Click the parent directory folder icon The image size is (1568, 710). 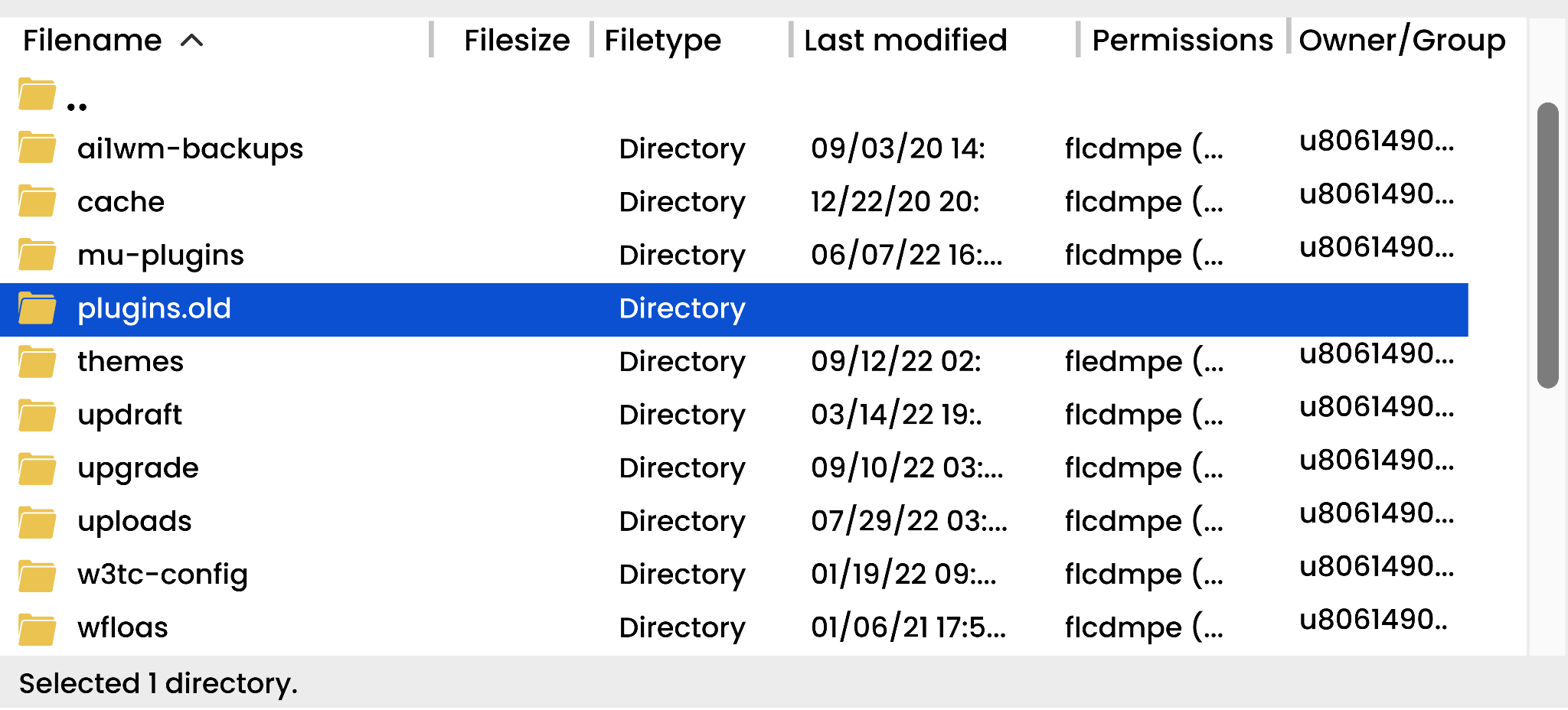pyautogui.click(x=37, y=95)
